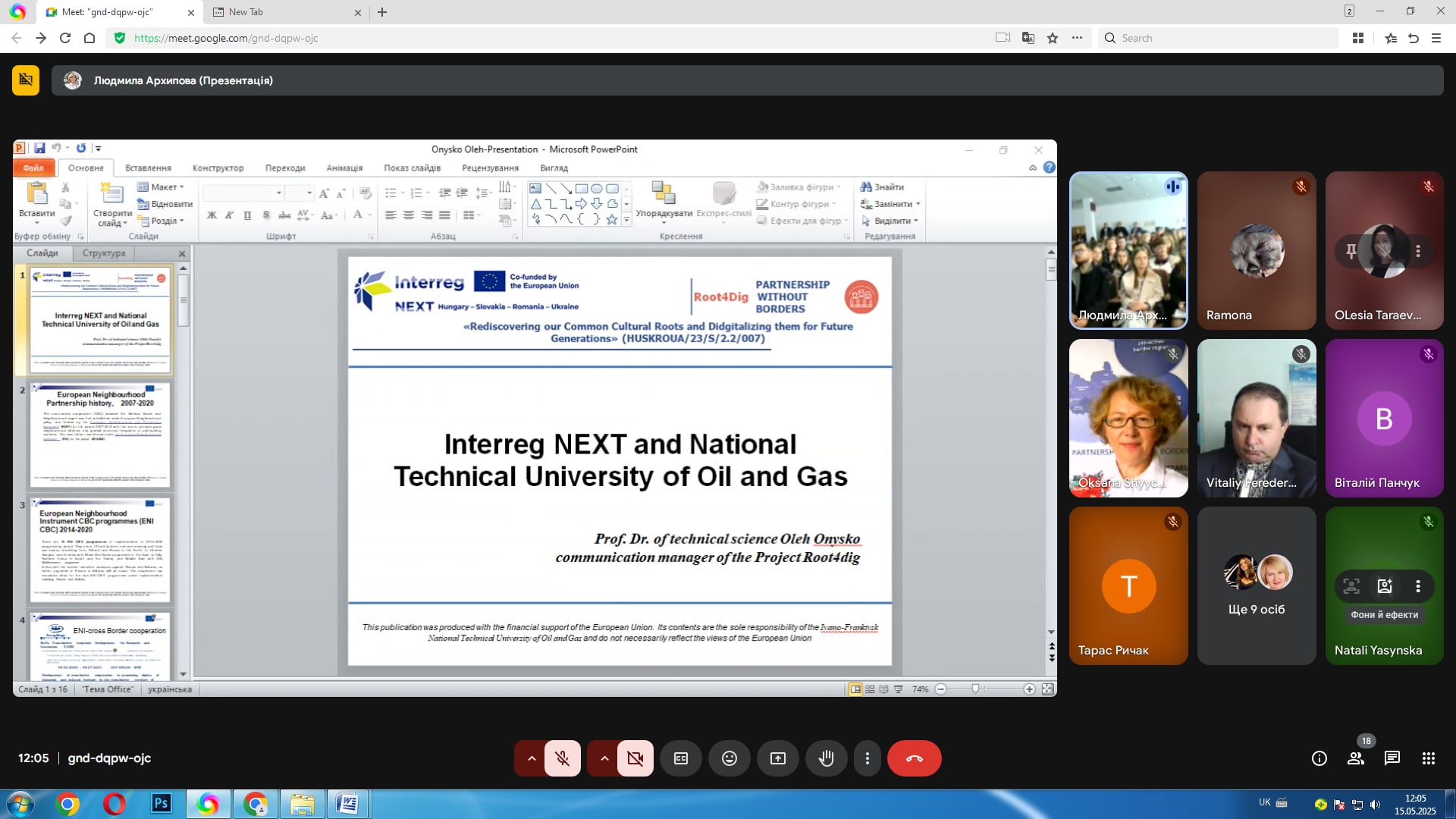The height and width of the screenshot is (819, 1456).
Task: Open PowerPoint help question icon
Action: pyautogui.click(x=1049, y=168)
